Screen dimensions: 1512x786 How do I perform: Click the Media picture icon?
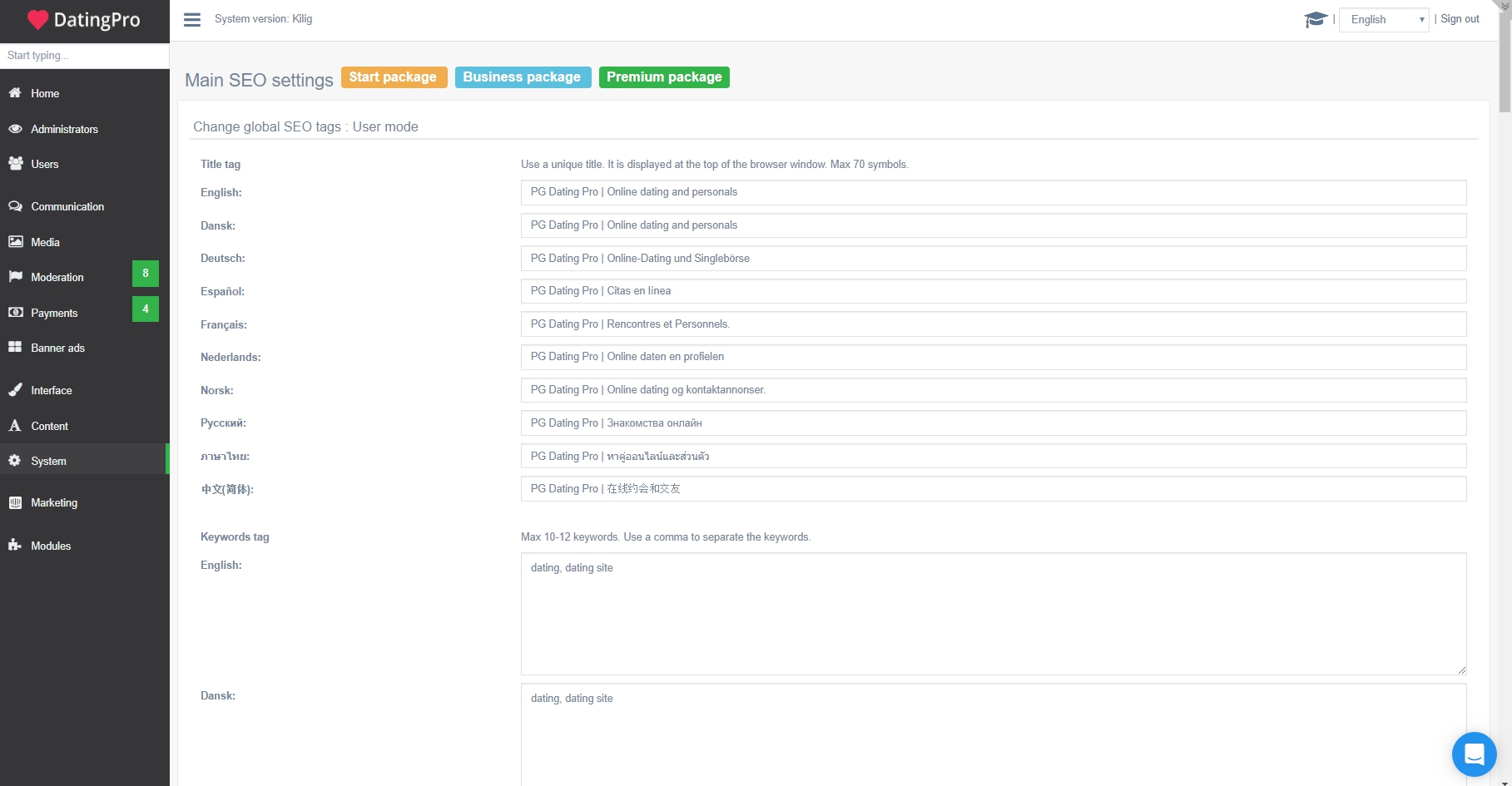(15, 242)
